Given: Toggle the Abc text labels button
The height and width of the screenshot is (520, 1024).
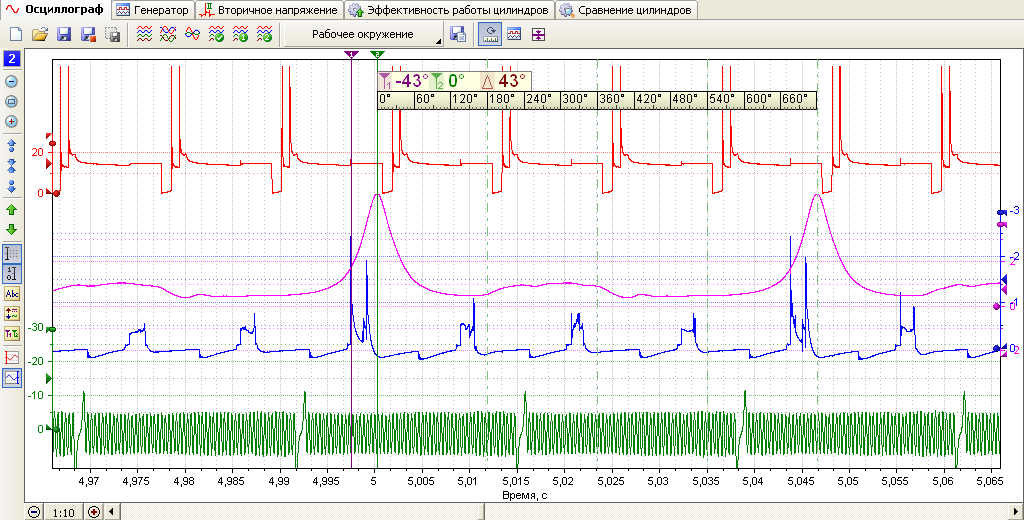Looking at the screenshot, I should pos(12,294).
